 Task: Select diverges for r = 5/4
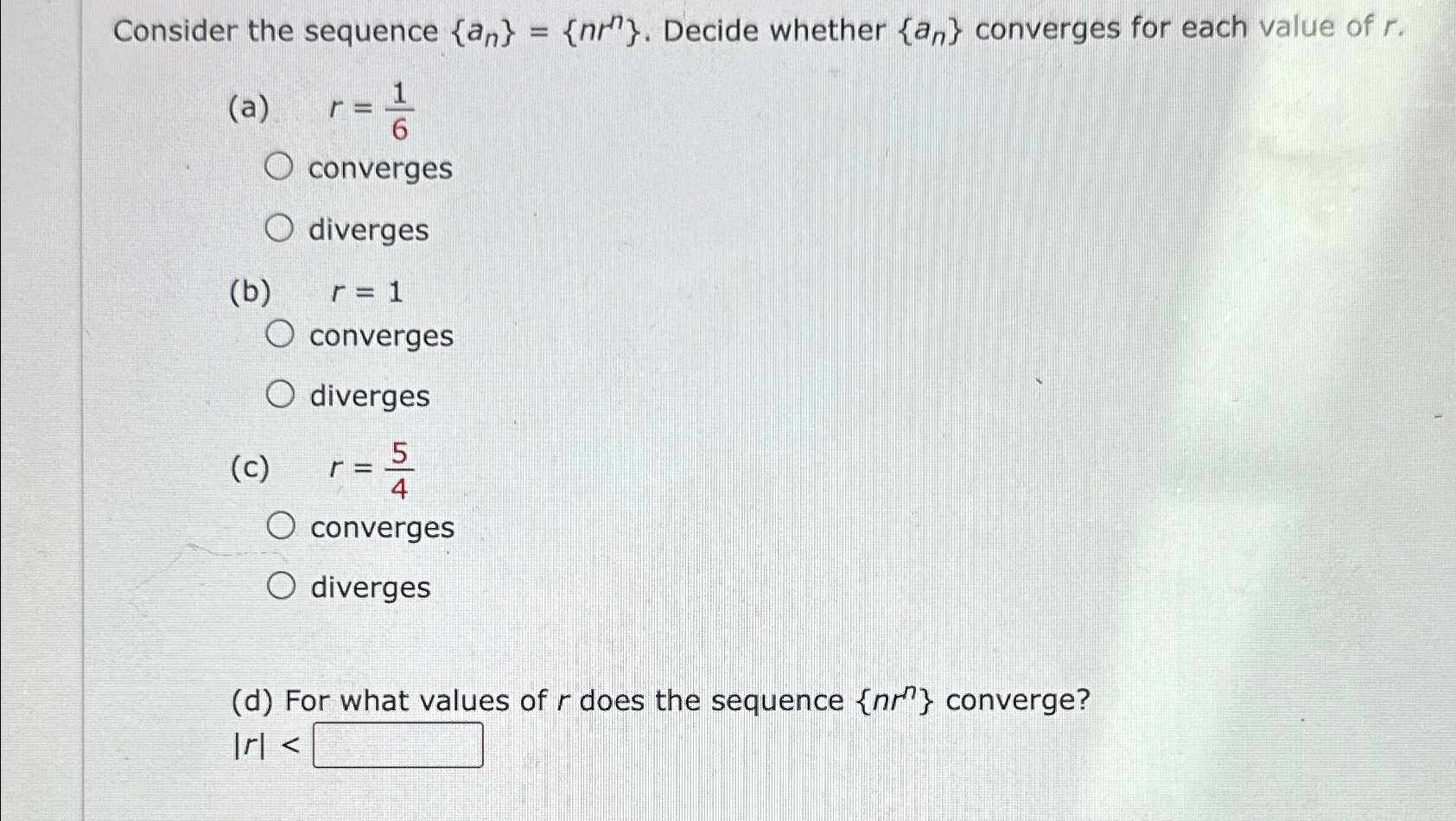tap(281, 586)
